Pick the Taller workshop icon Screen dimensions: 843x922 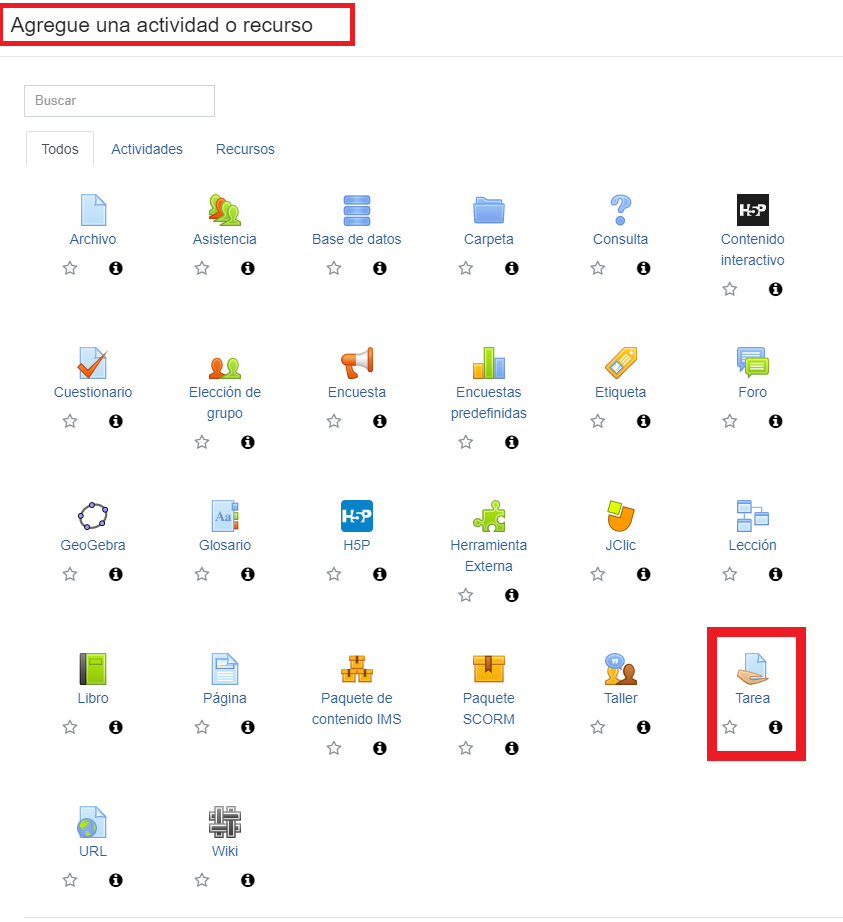click(x=621, y=669)
